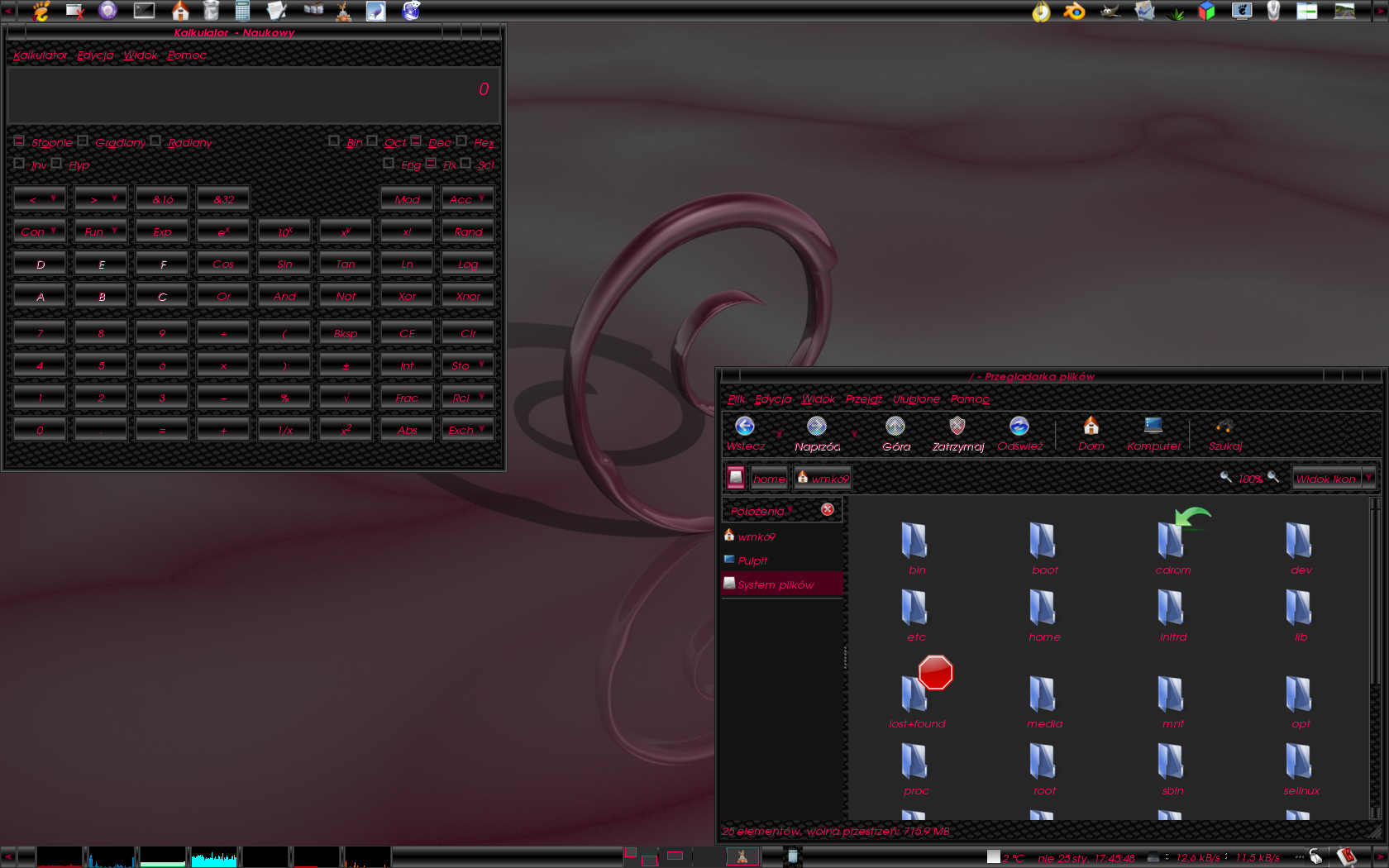Open the Komputer icon in file browser
This screenshot has height=868, width=1389.
pos(1153,426)
